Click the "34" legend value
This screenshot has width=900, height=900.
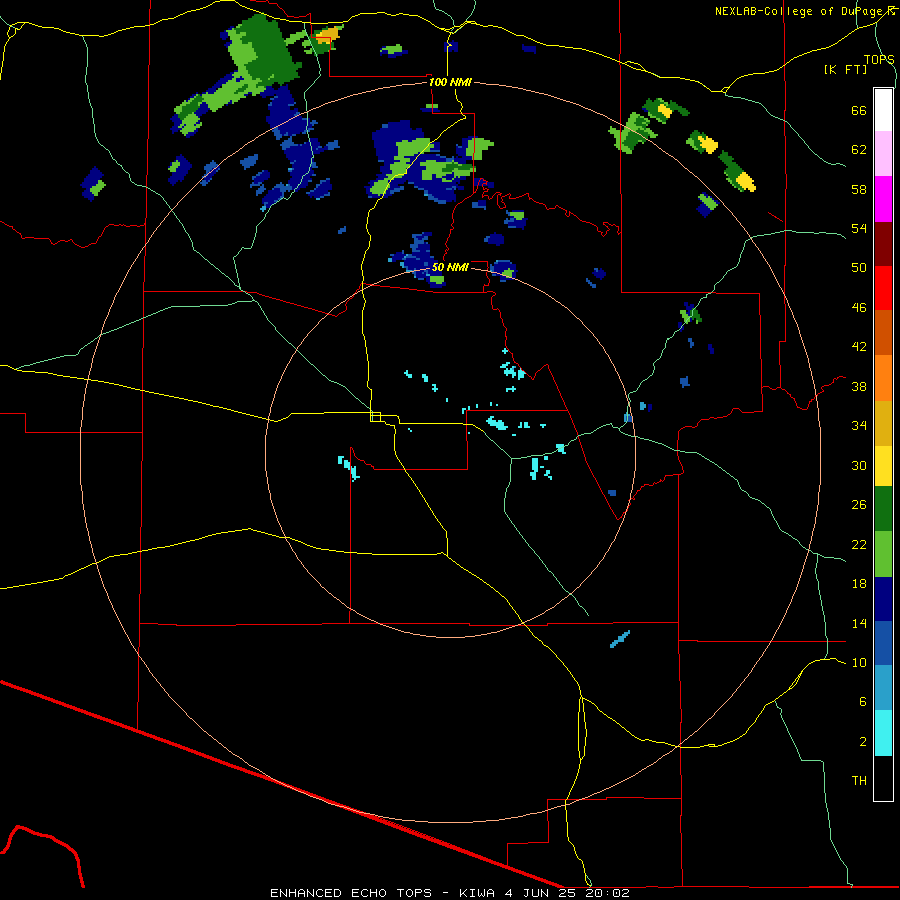click(859, 426)
